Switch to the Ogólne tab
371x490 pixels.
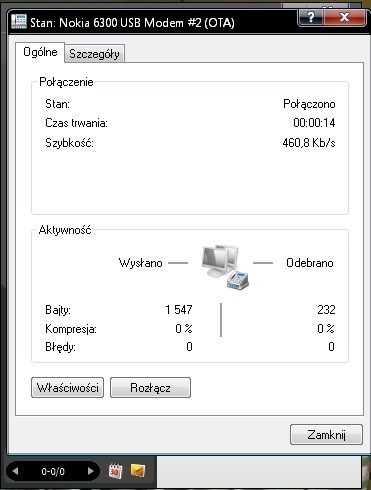40,52
